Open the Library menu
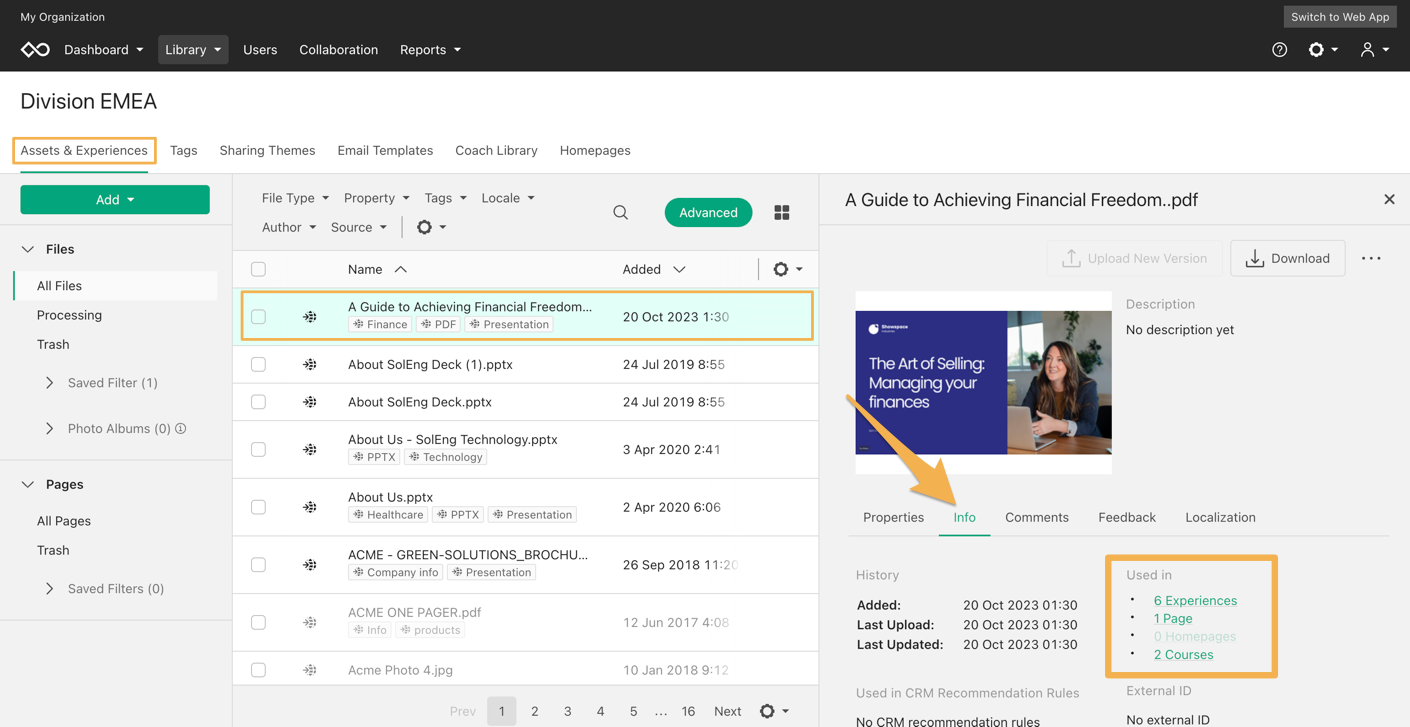1410x727 pixels. click(193, 50)
